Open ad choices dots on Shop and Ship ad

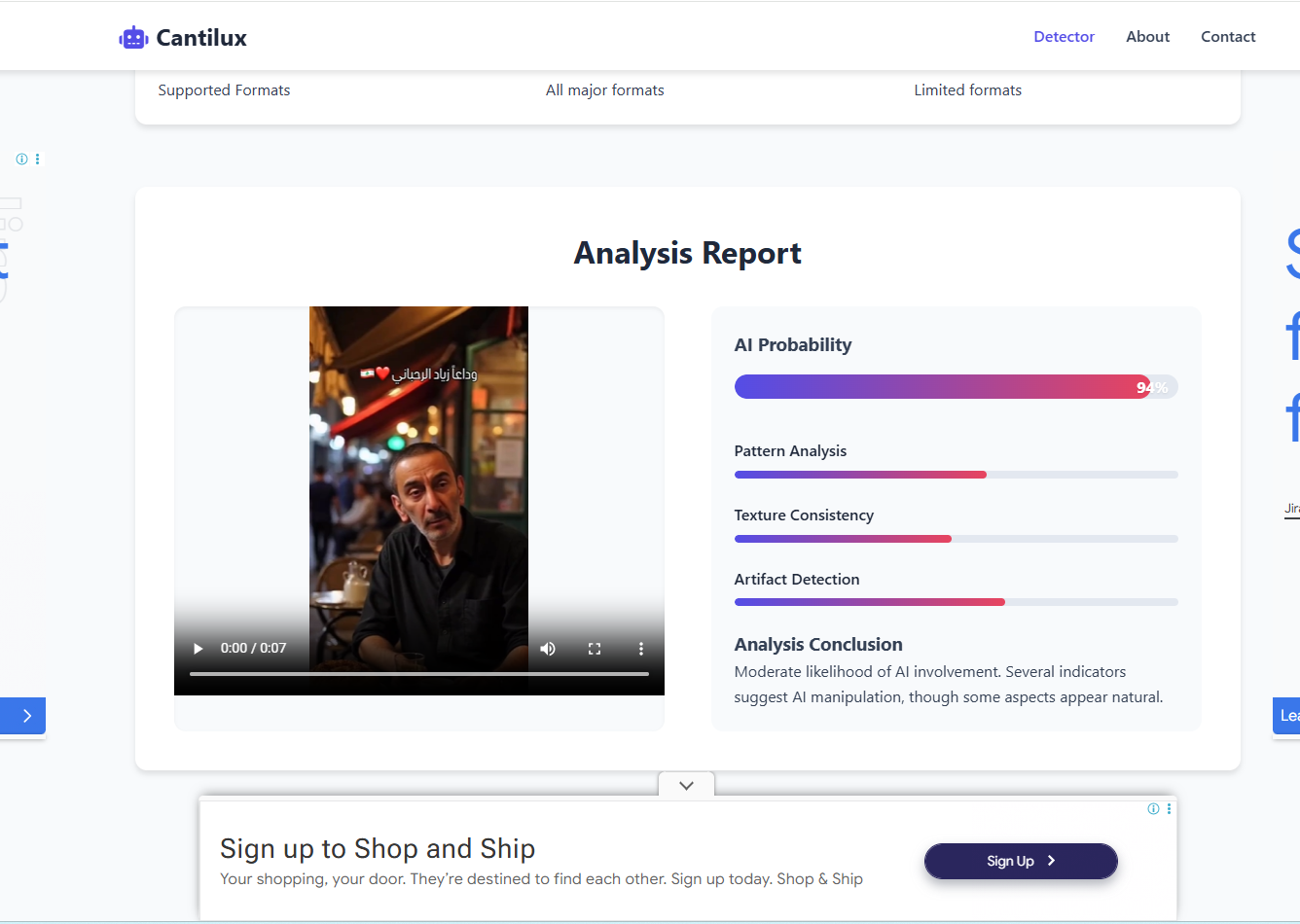click(1169, 809)
